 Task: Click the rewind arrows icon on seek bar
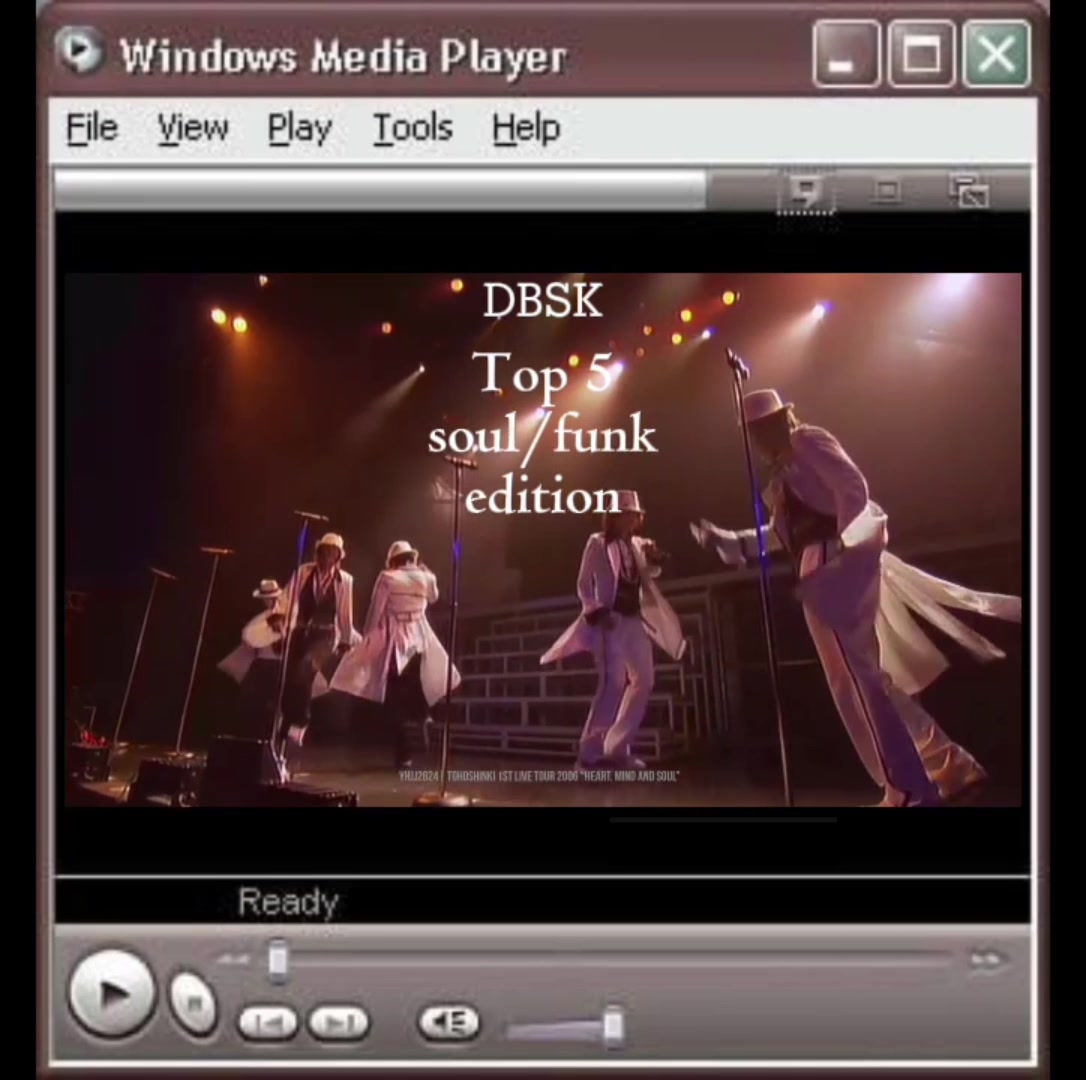233,959
